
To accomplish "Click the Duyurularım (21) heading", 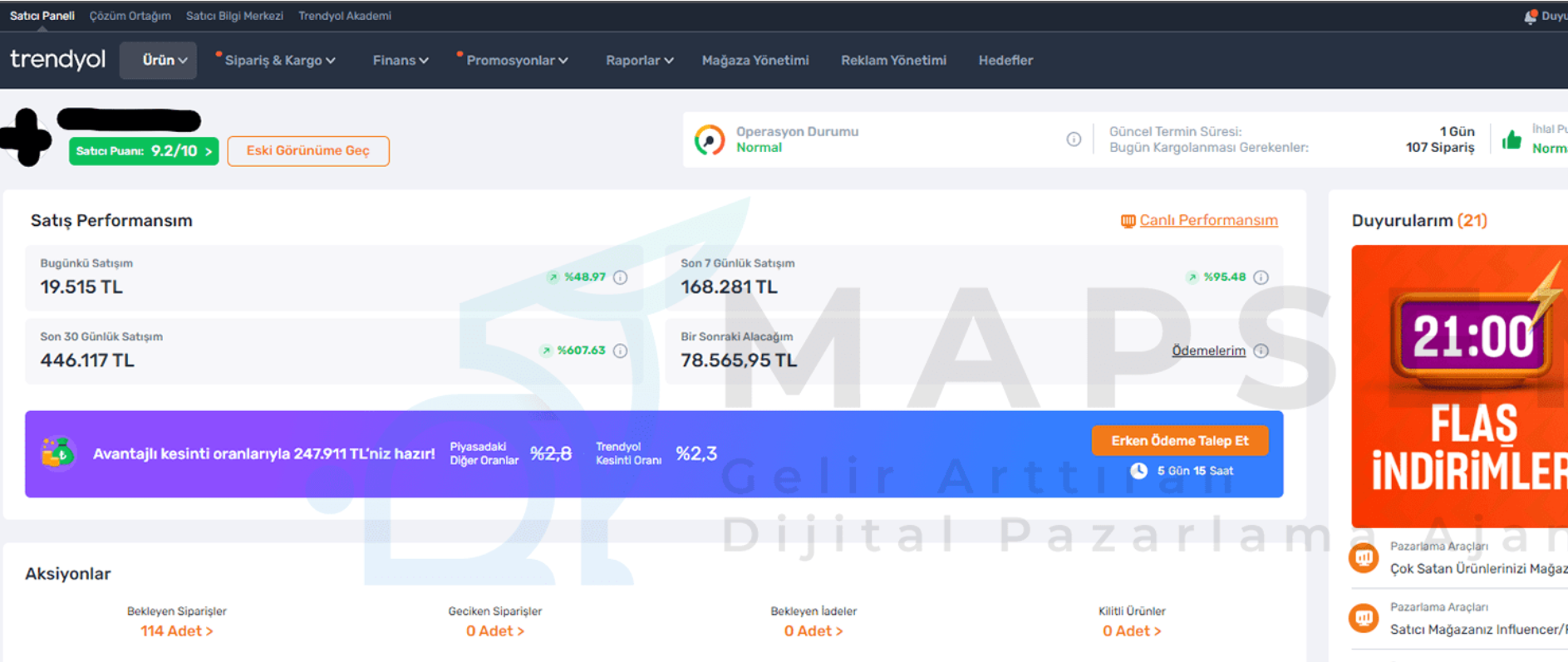I will pos(1419,221).
